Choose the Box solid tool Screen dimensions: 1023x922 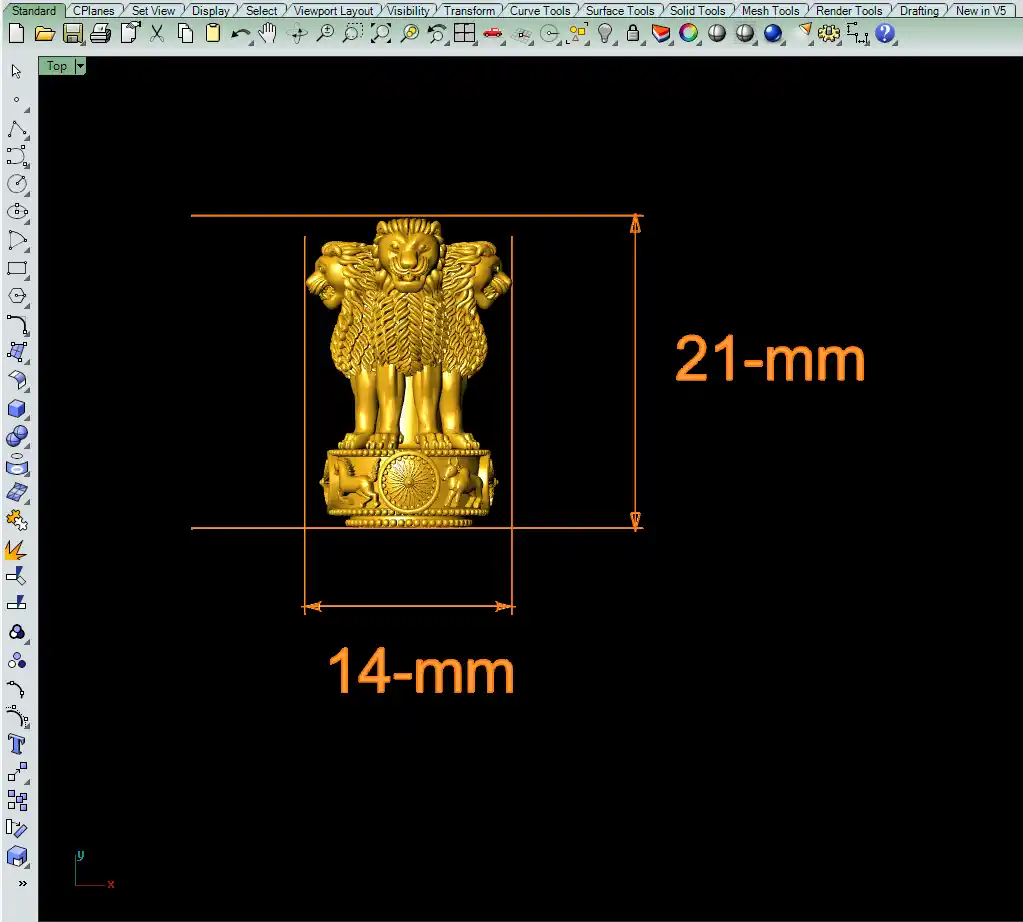point(17,409)
